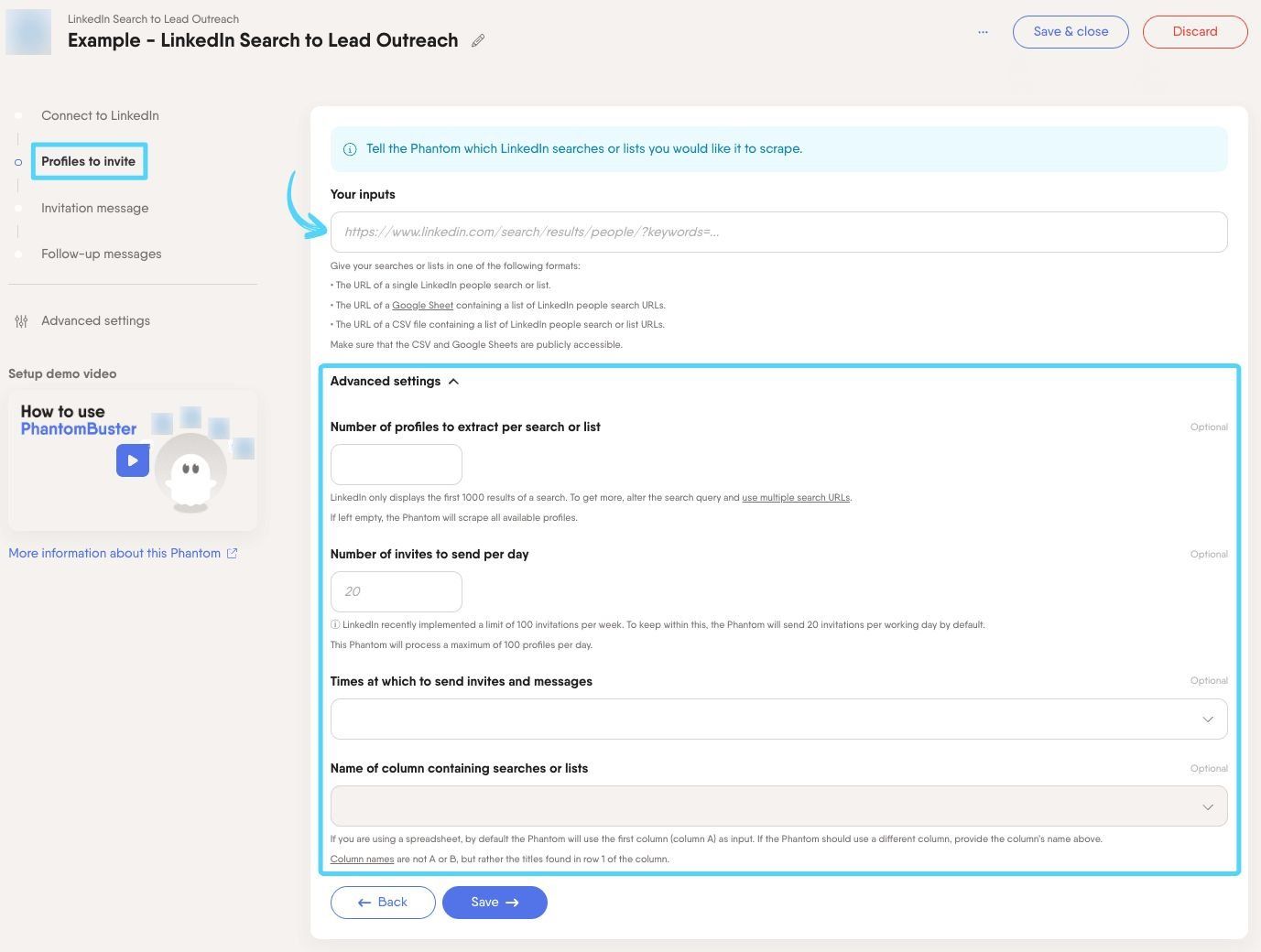Focus the Number of invites per day field
This screenshot has height=952, width=1261.
click(396, 591)
